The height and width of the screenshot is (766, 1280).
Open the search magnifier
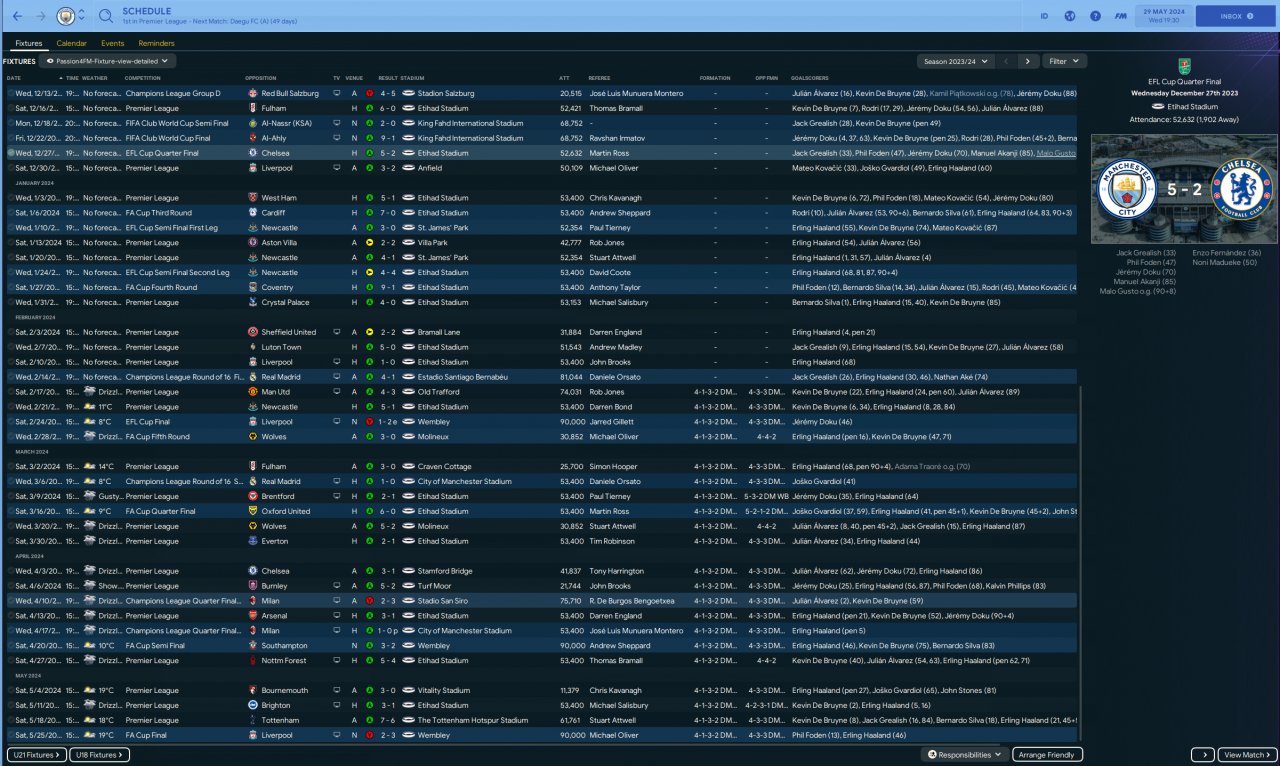coord(106,16)
